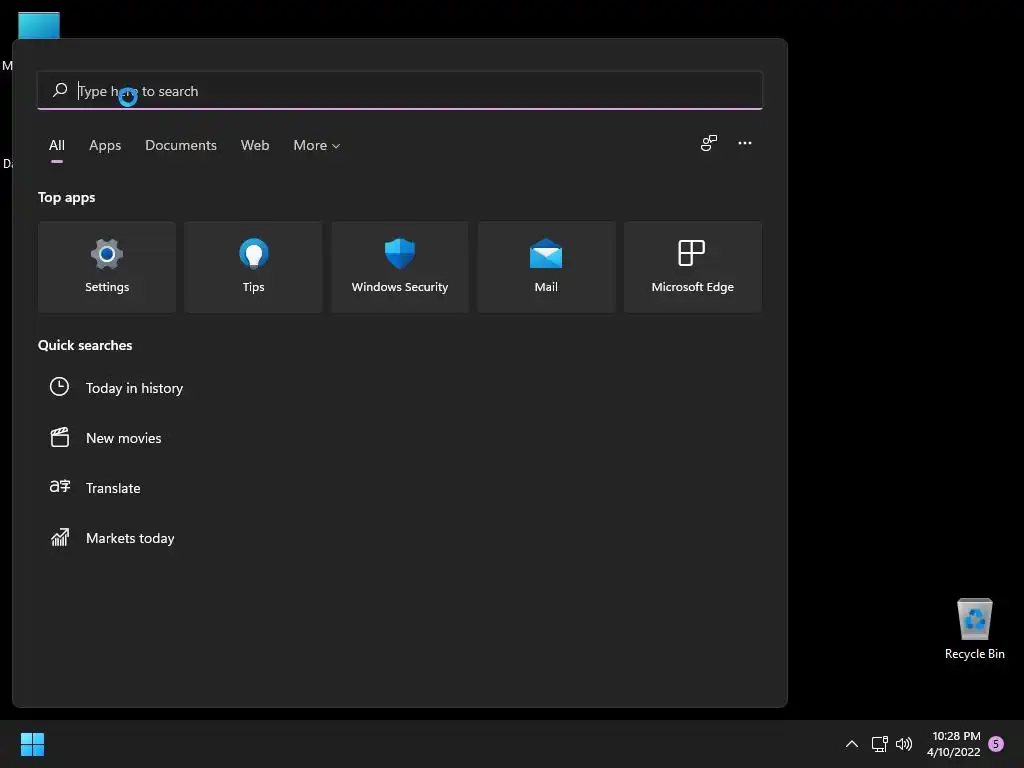Click the magnifier icon in search box

coord(60,90)
